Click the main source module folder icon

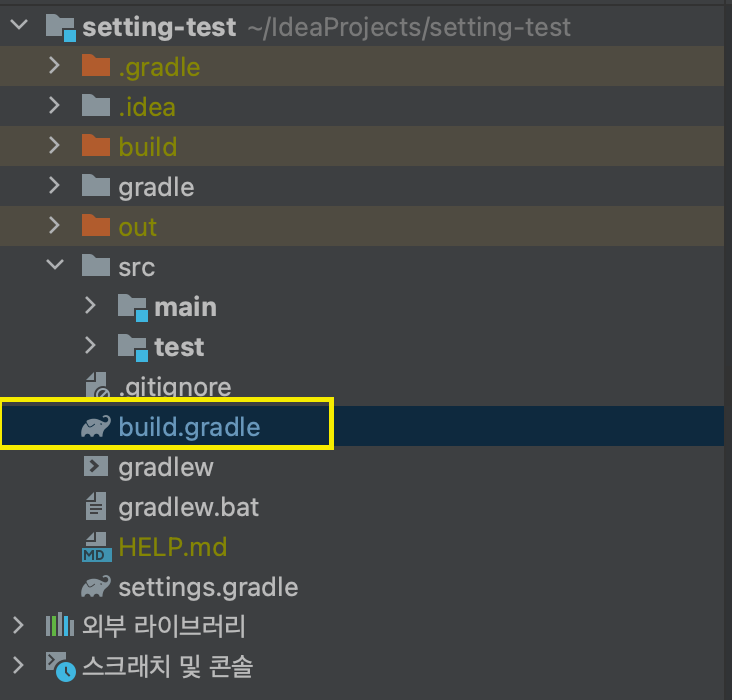[x=133, y=308]
